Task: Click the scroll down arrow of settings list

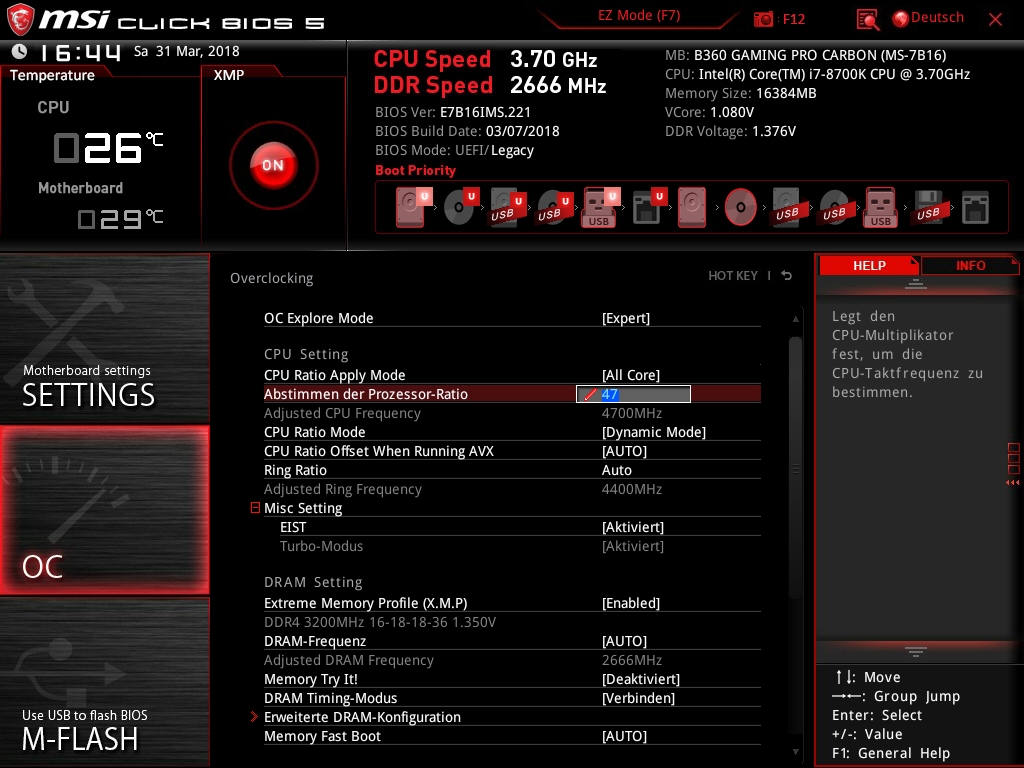Action: tap(795, 752)
